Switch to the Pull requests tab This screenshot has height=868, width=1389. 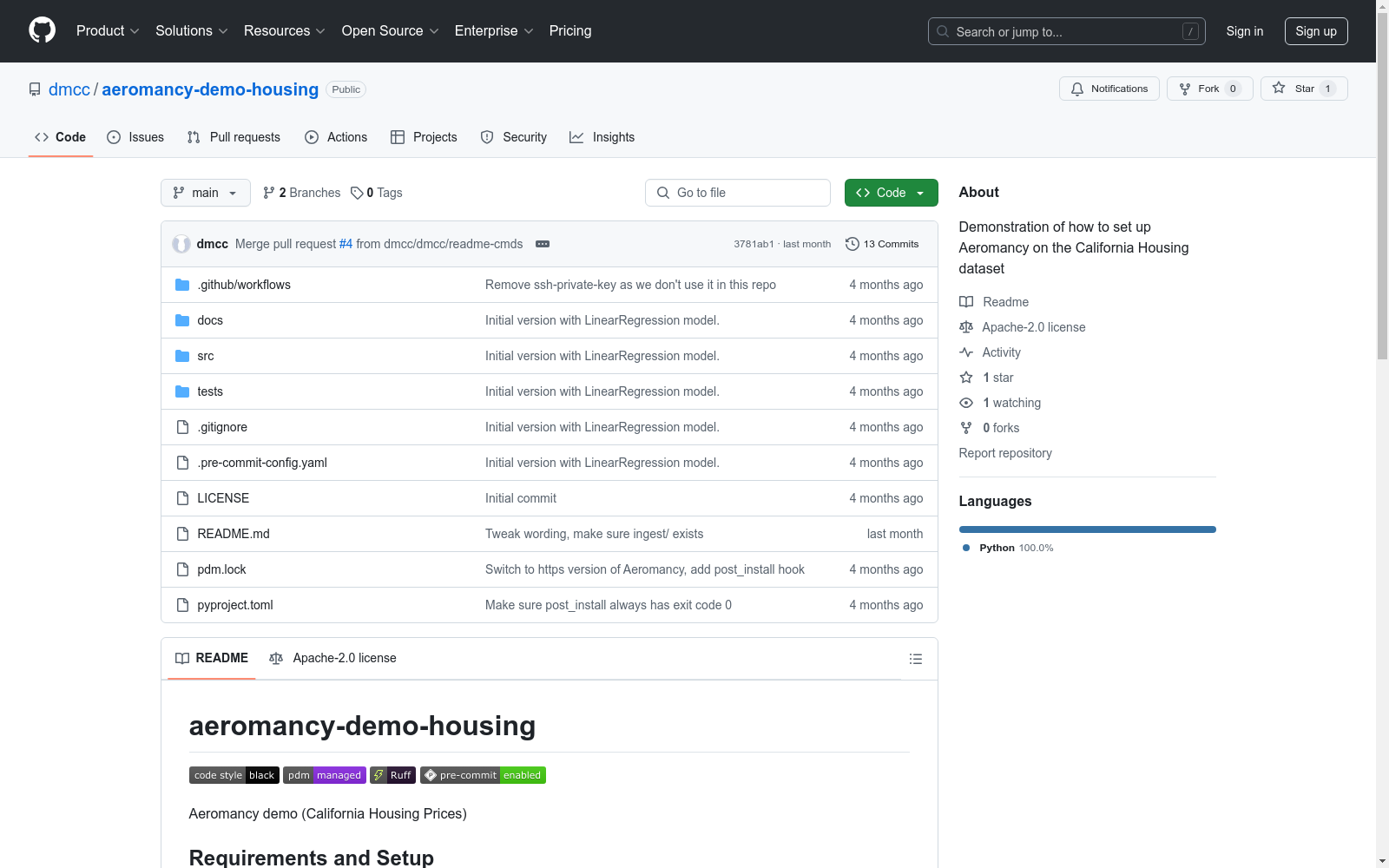click(x=234, y=137)
